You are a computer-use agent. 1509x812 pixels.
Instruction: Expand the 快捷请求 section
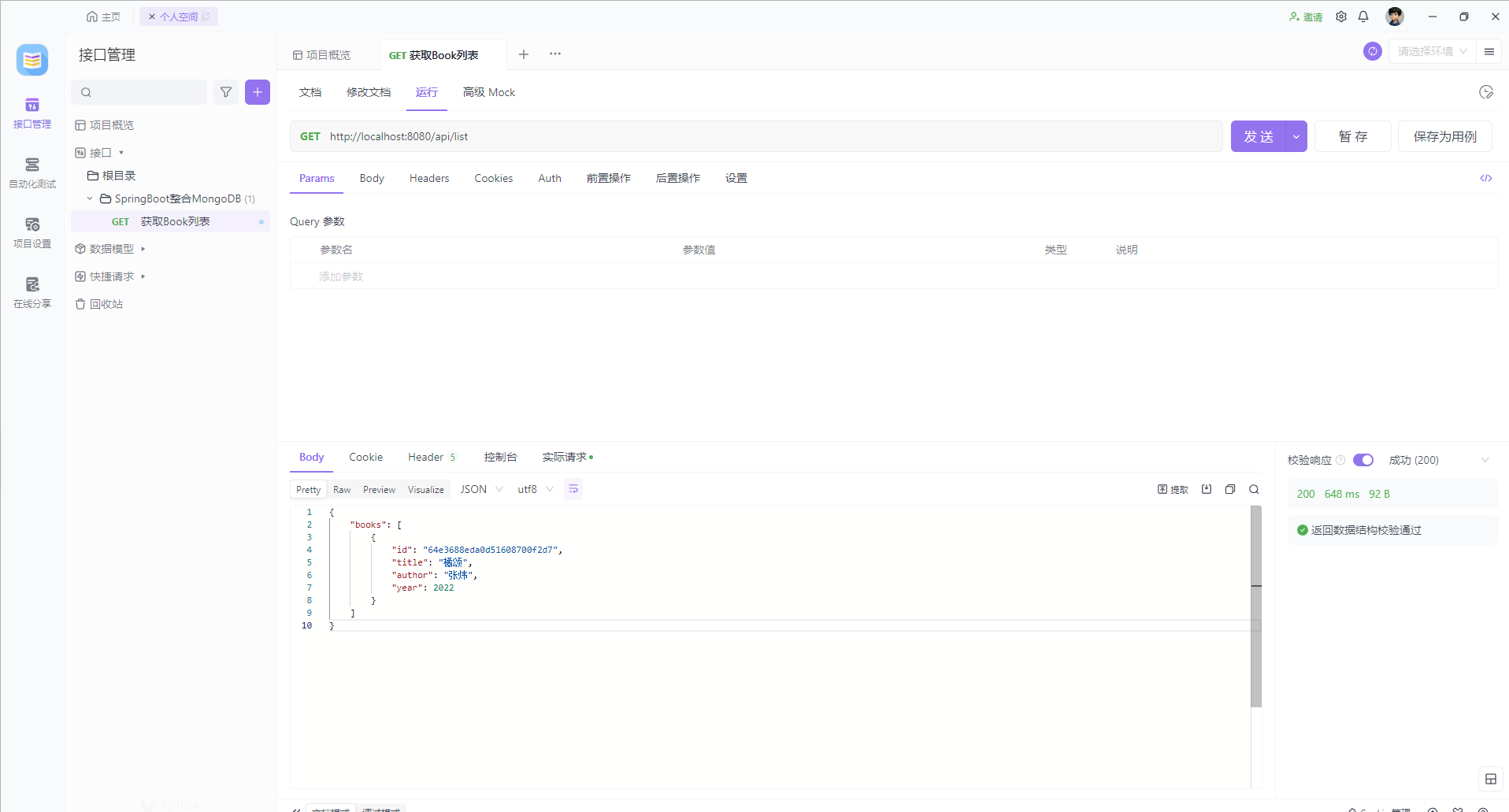(143, 276)
